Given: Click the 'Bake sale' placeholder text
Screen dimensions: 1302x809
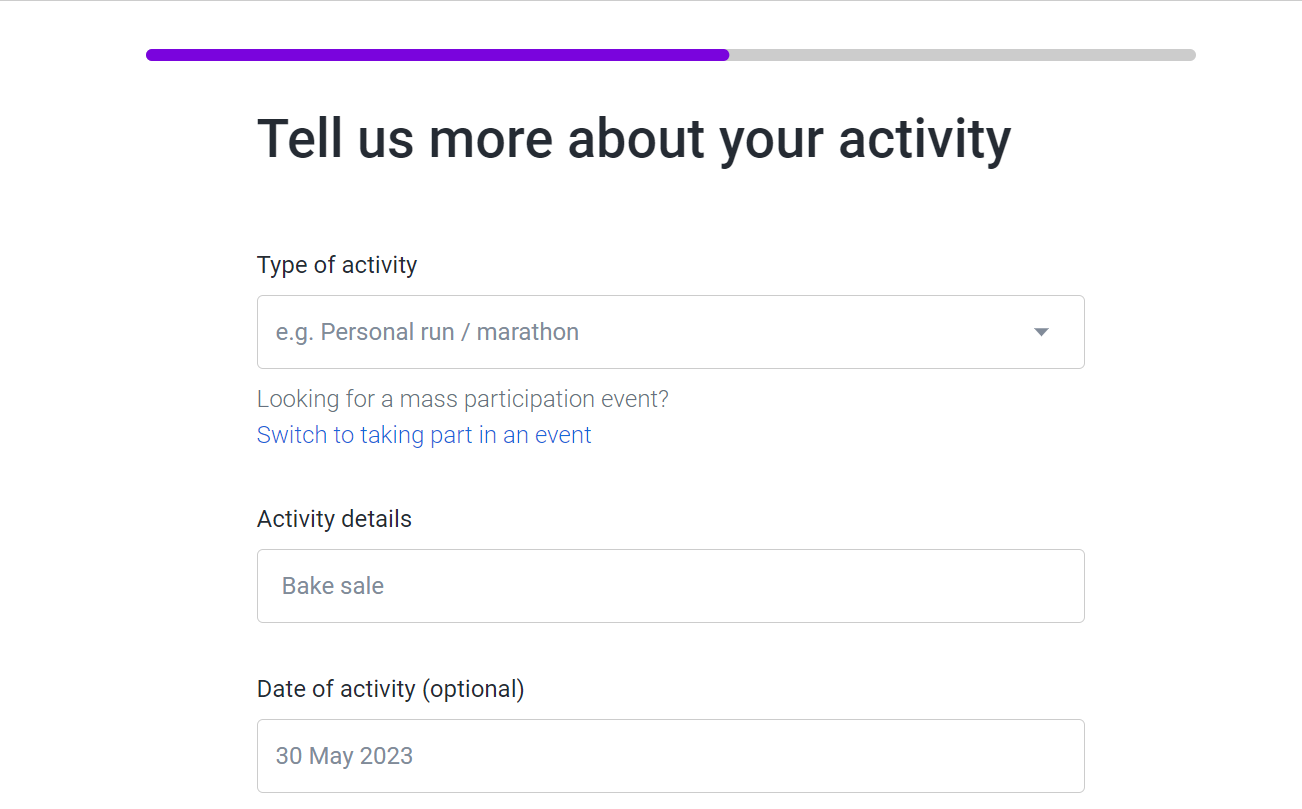Looking at the screenshot, I should click(x=333, y=586).
